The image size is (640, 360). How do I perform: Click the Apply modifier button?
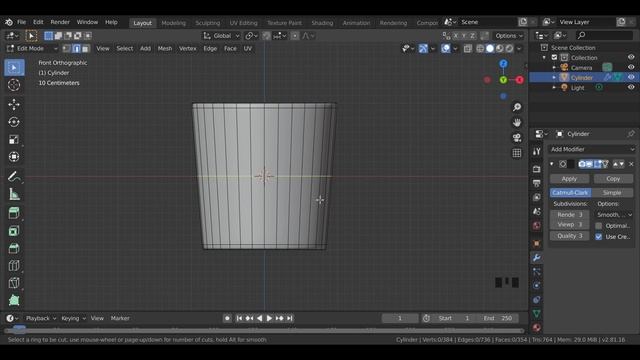coord(569,179)
